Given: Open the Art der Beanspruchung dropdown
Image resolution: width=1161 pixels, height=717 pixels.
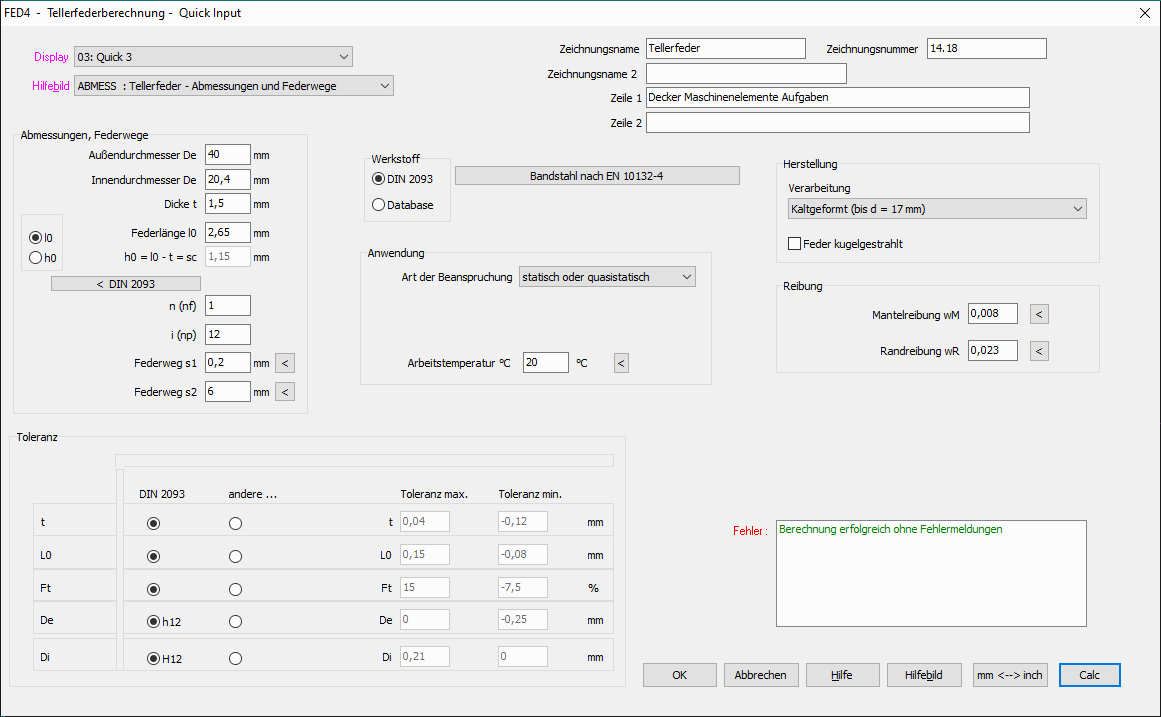Looking at the screenshot, I should tap(607, 277).
